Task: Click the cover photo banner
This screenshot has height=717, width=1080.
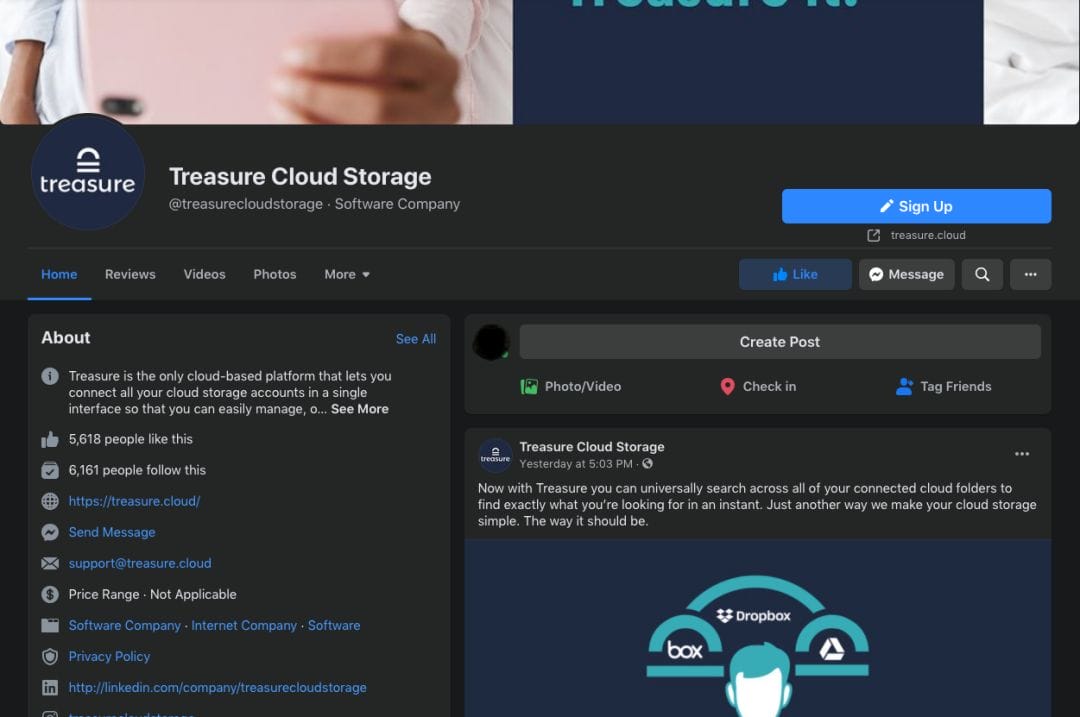Action: [x=540, y=62]
